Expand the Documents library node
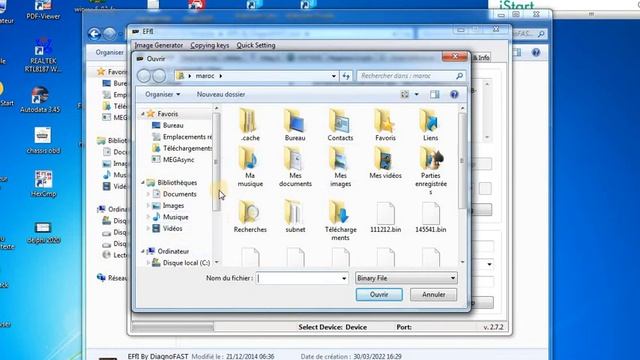The width and height of the screenshot is (640, 360). [148, 194]
